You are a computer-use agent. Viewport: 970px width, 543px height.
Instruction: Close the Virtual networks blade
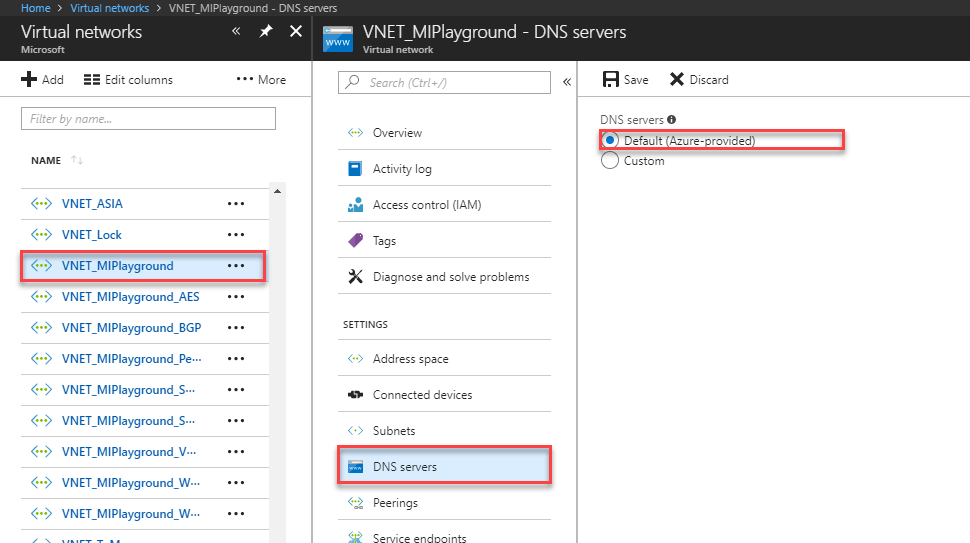coord(296,31)
